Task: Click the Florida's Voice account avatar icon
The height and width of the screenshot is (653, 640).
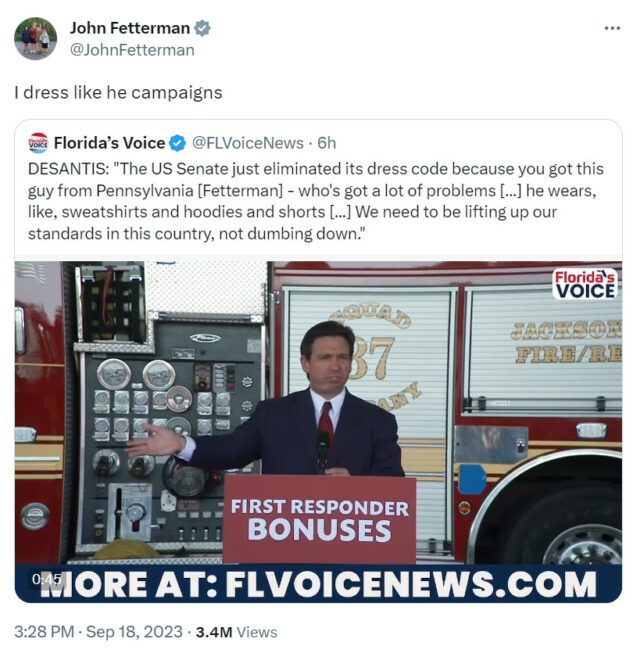Action: 38,143
